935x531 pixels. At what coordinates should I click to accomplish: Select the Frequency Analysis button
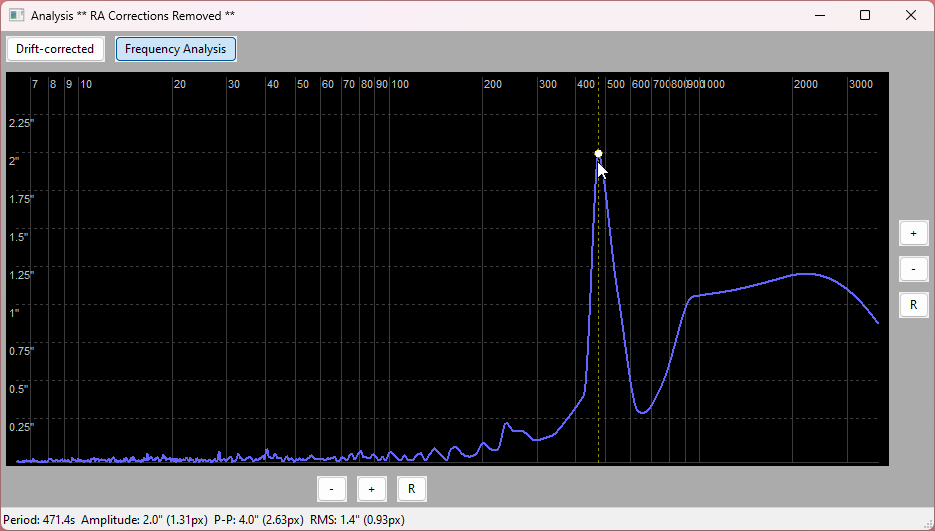[x=175, y=49]
